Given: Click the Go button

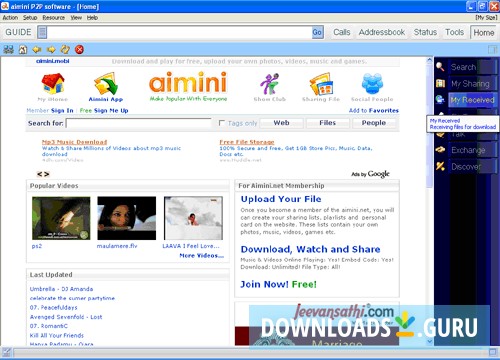Looking at the screenshot, I should pyautogui.click(x=317, y=32).
